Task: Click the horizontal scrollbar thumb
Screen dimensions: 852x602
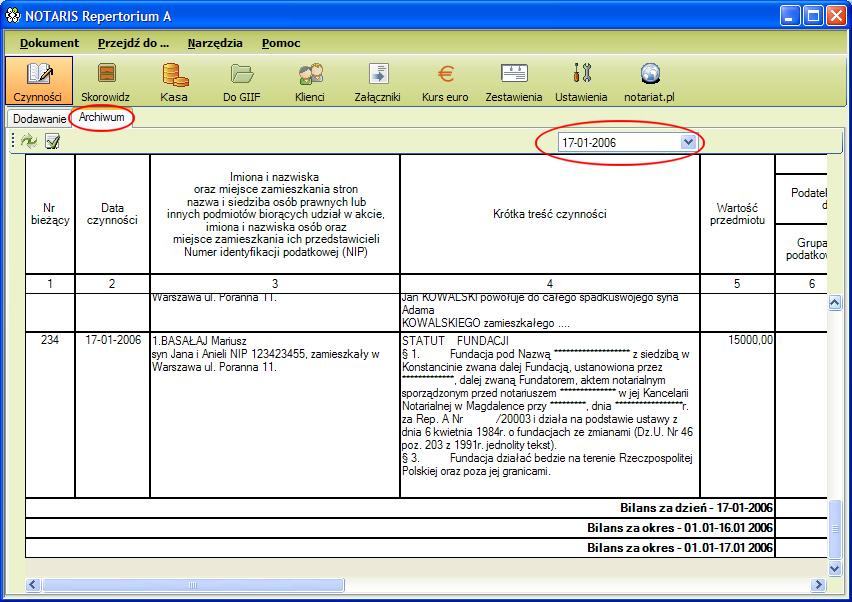Action: click(x=193, y=585)
